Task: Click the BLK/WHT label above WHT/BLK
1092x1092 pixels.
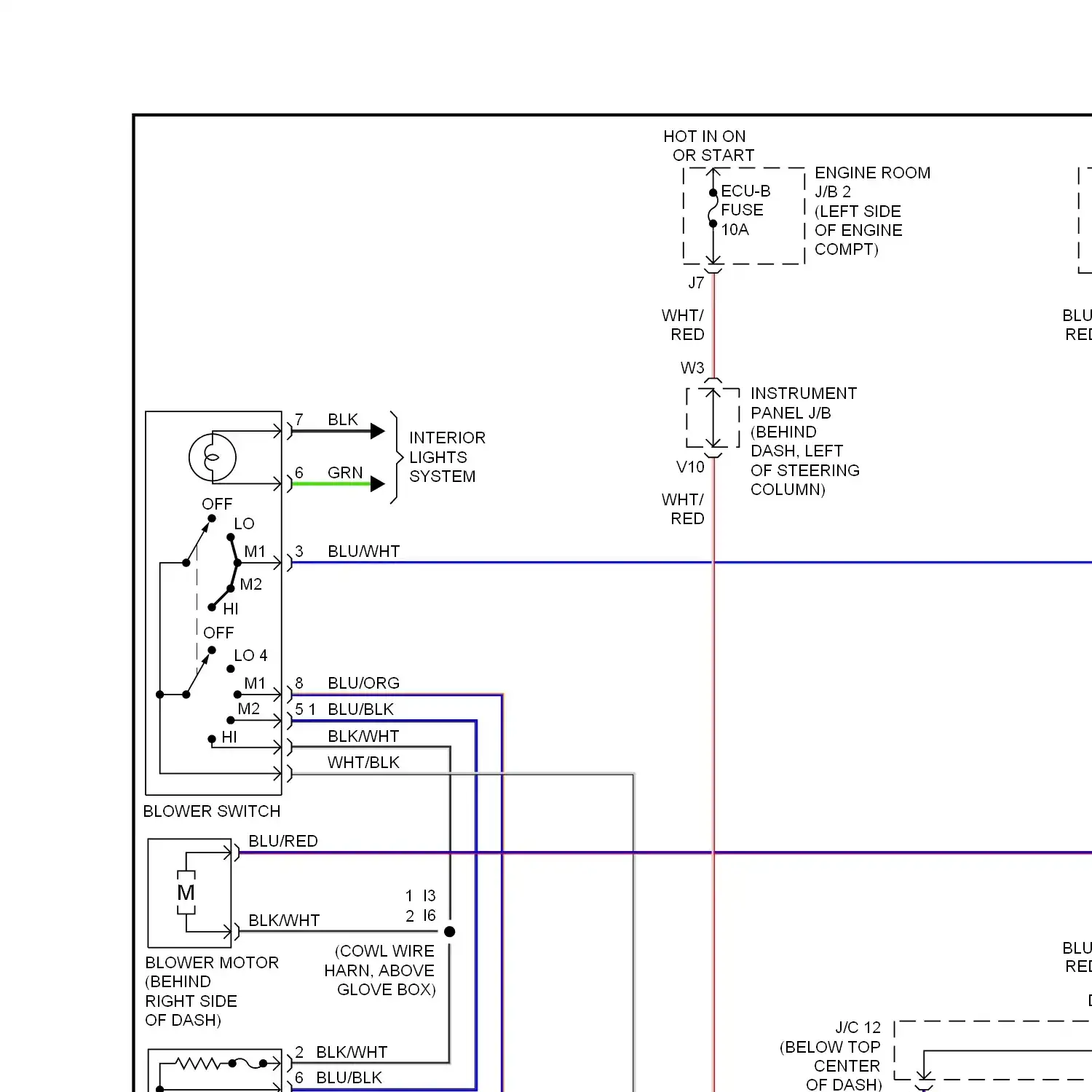Action: coord(363,737)
